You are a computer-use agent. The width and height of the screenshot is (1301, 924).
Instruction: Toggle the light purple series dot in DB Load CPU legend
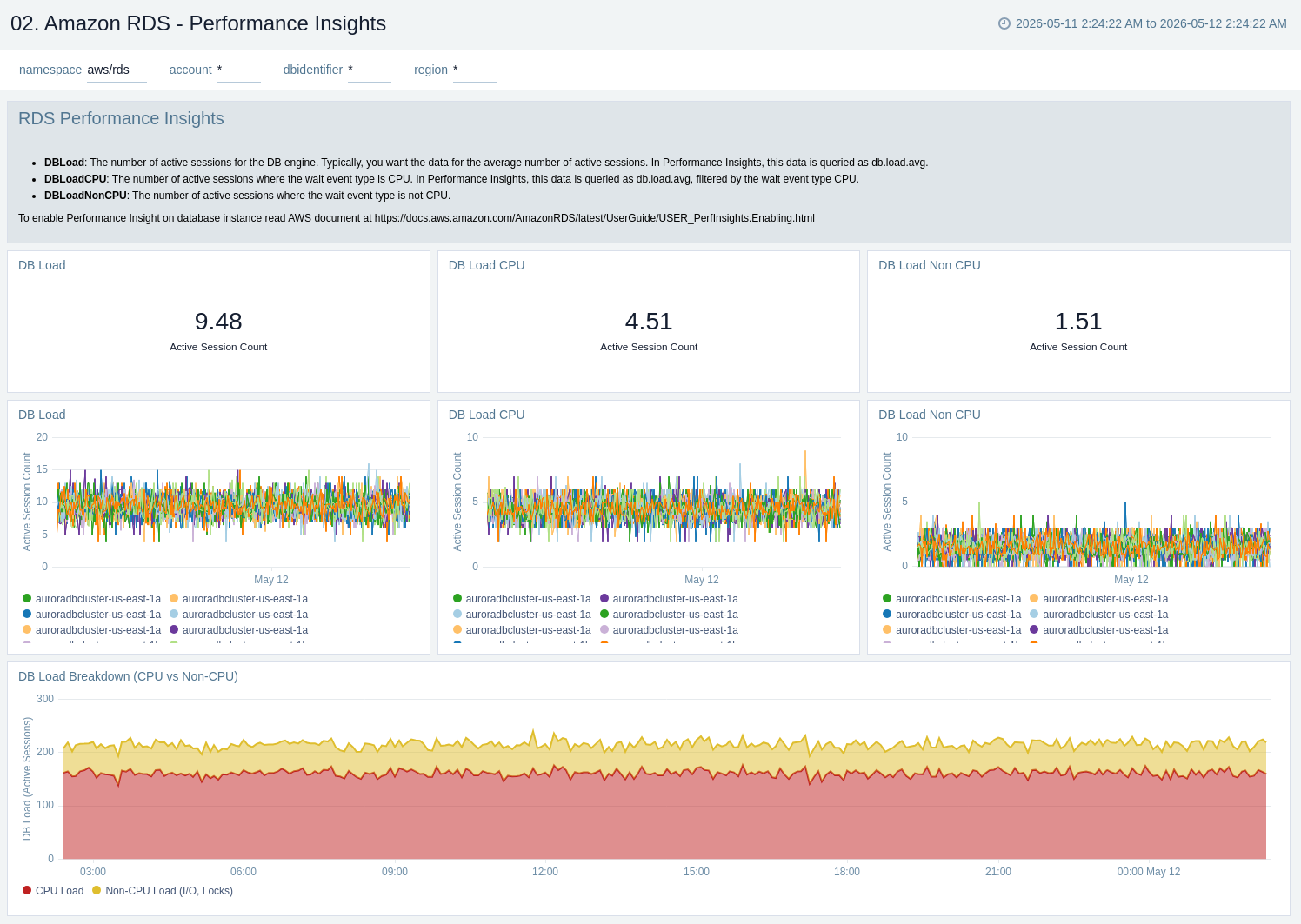[x=604, y=629]
